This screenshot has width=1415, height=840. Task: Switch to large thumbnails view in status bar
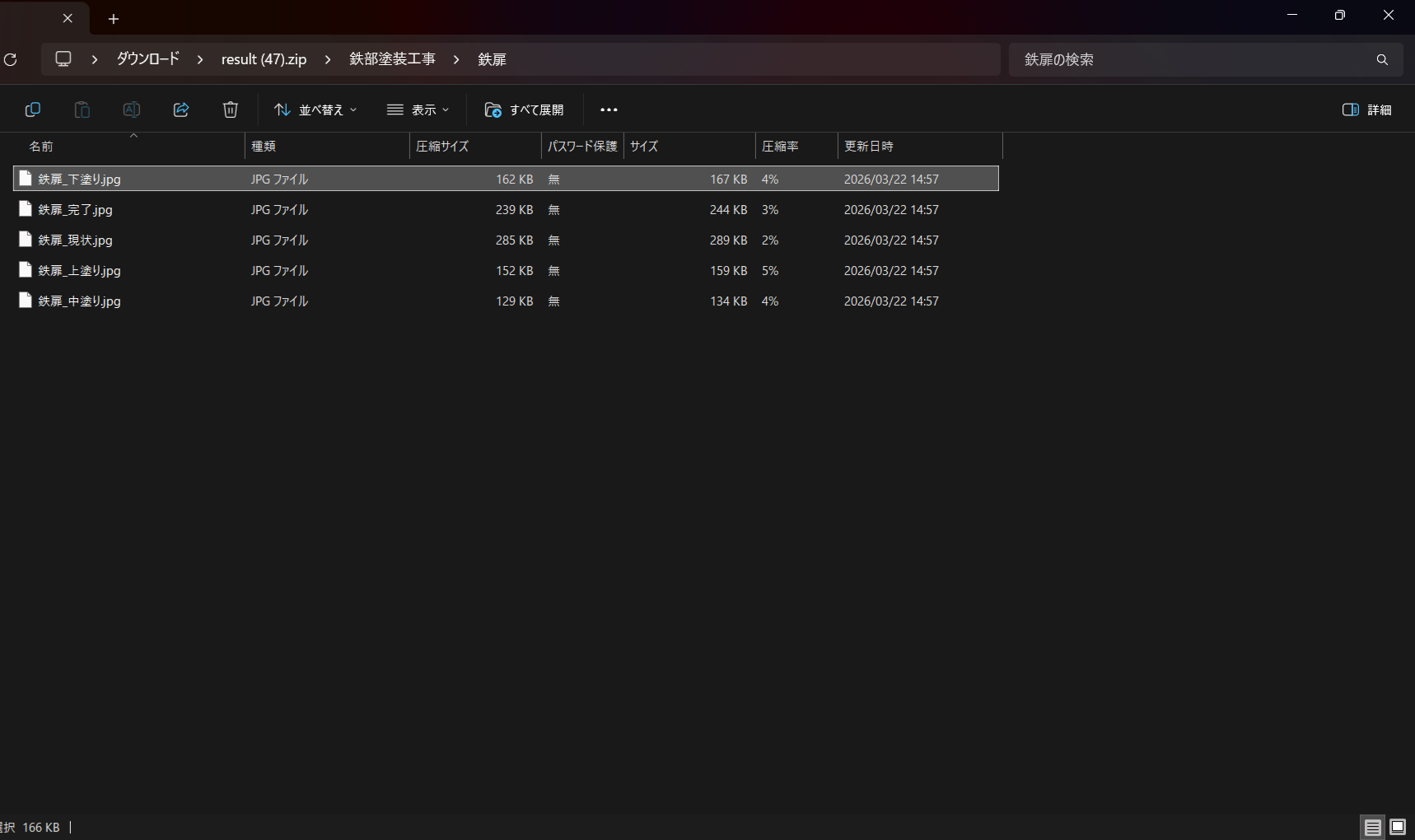(x=1398, y=827)
